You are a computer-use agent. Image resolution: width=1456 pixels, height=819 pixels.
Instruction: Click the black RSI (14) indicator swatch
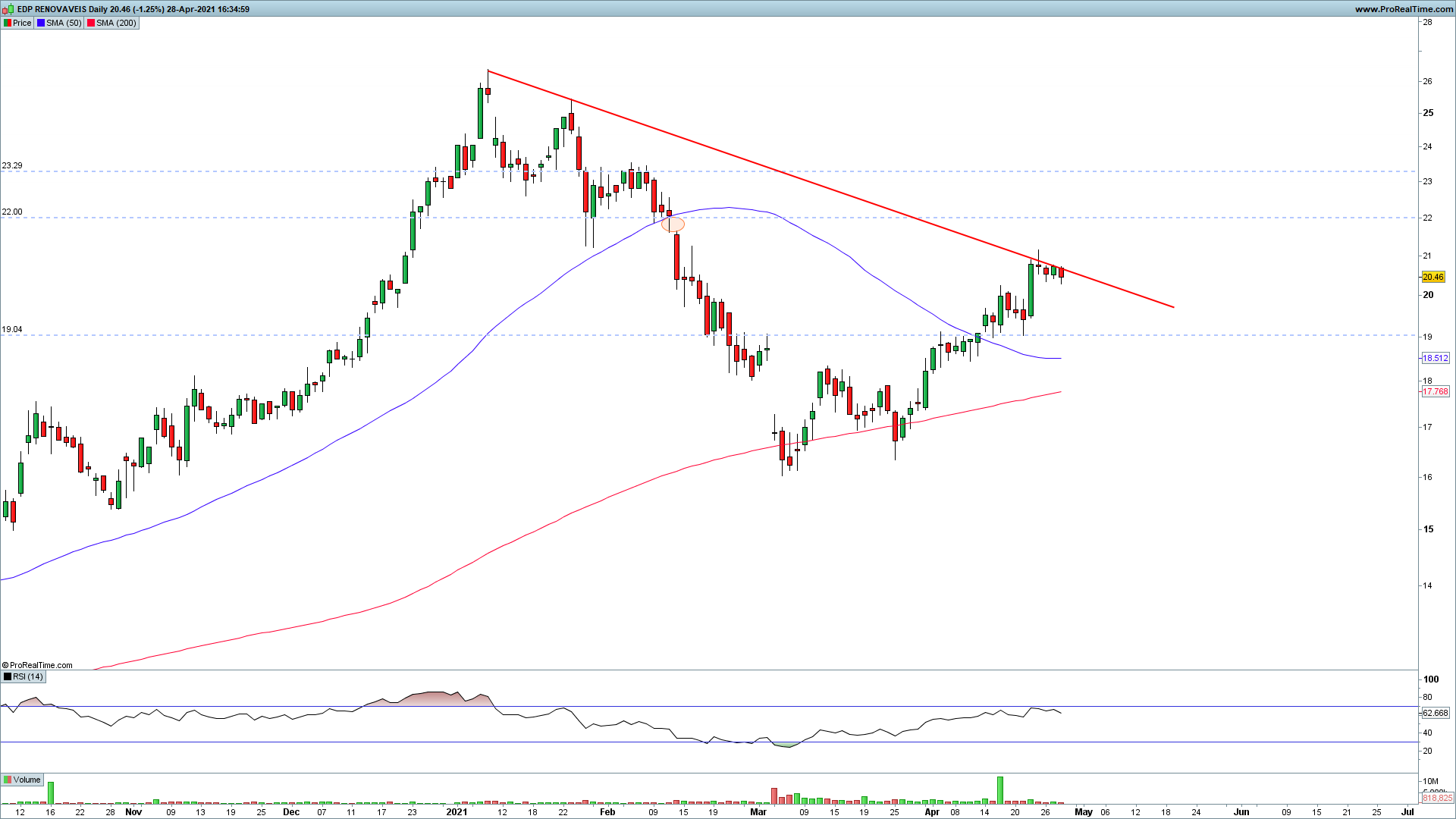(x=8, y=676)
